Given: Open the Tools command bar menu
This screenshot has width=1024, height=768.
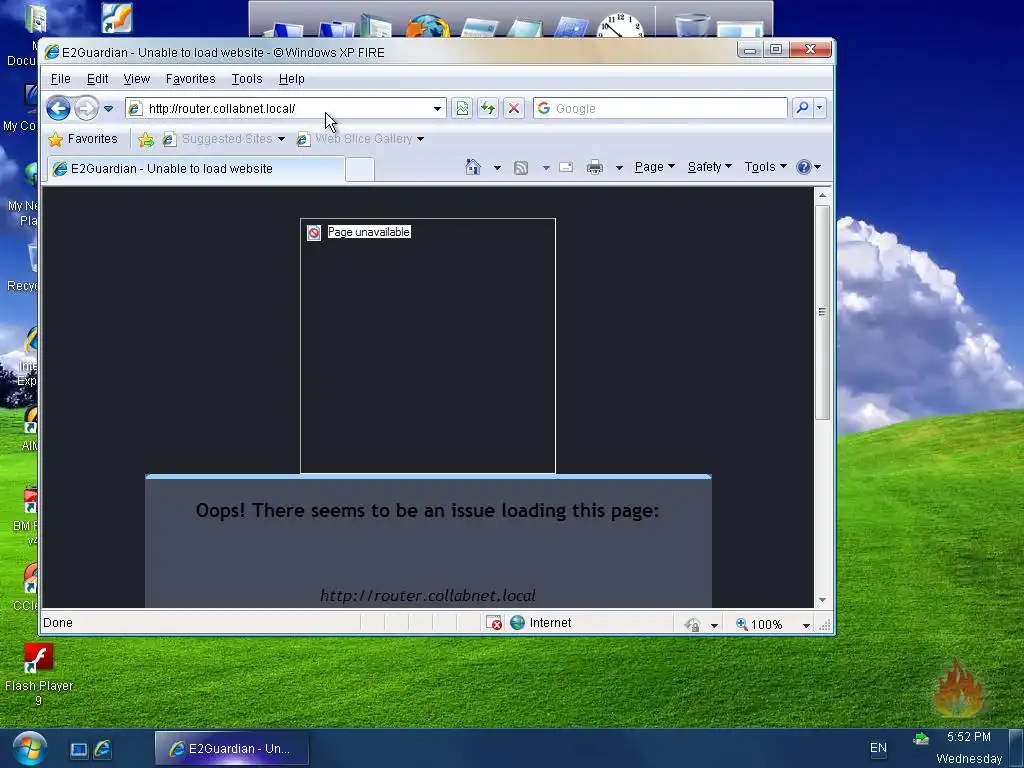Looking at the screenshot, I should click(x=765, y=167).
